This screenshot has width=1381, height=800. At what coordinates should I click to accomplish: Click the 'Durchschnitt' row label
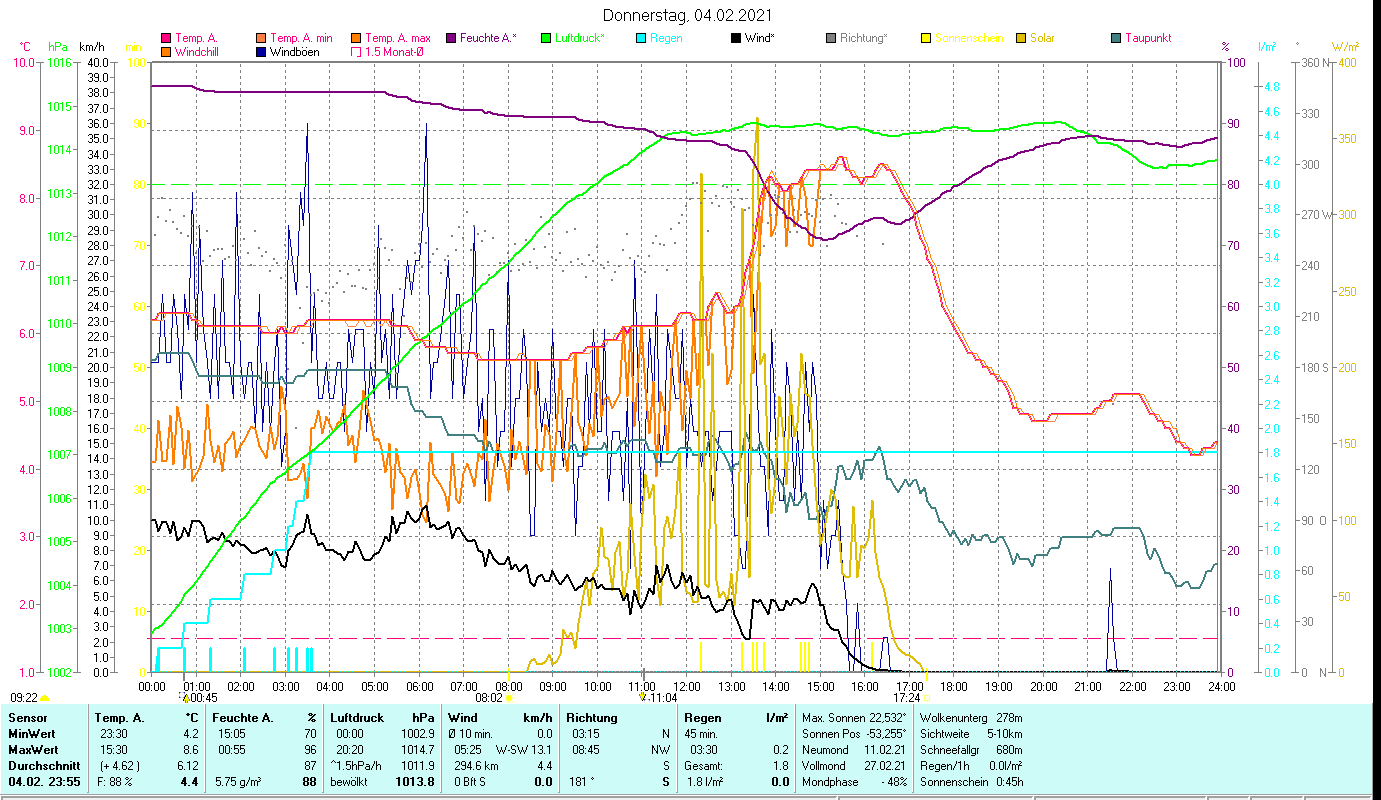tap(43, 765)
